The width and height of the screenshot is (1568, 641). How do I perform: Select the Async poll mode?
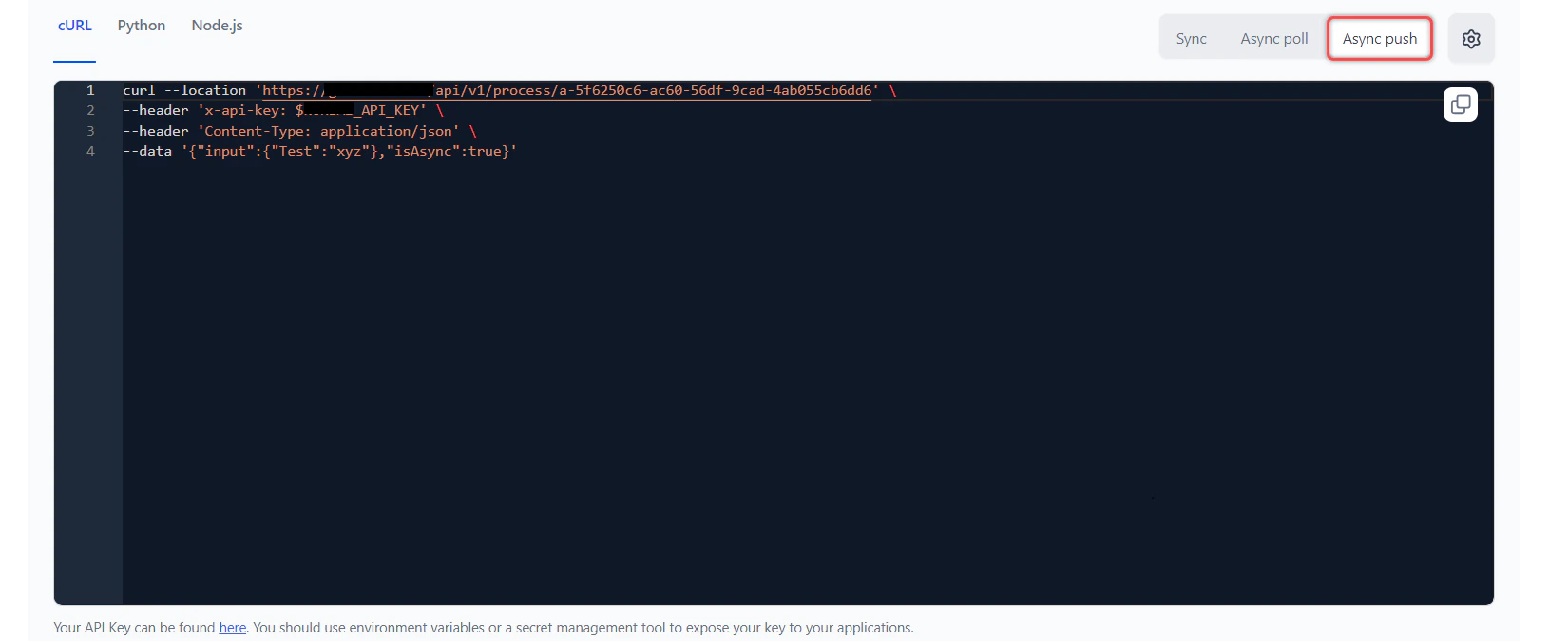(x=1273, y=39)
